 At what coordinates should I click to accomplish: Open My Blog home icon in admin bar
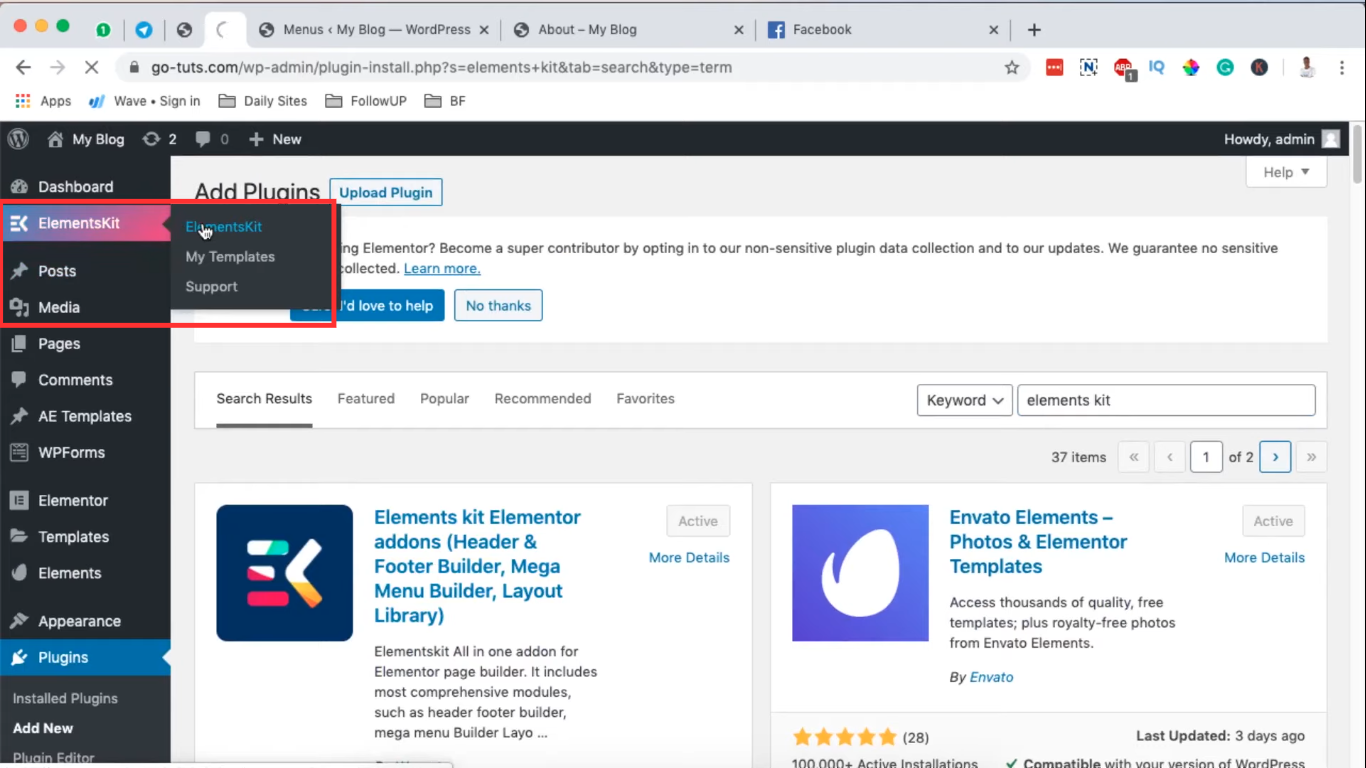tap(55, 139)
